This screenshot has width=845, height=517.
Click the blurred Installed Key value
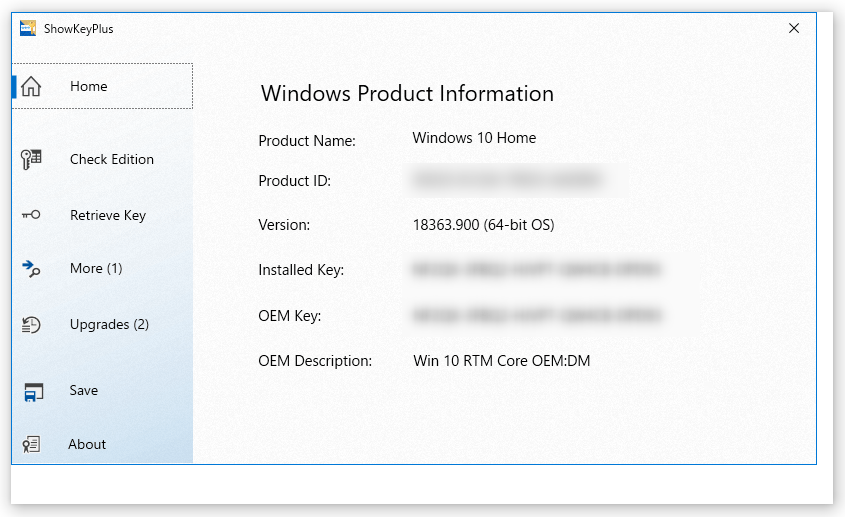tap(536, 269)
